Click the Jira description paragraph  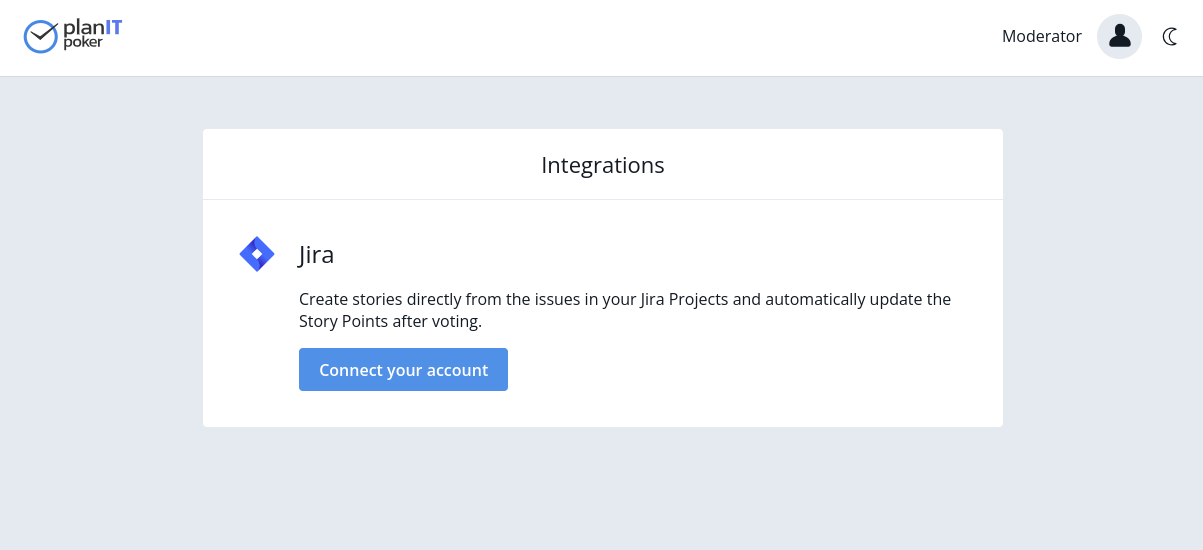pyautogui.click(x=625, y=310)
